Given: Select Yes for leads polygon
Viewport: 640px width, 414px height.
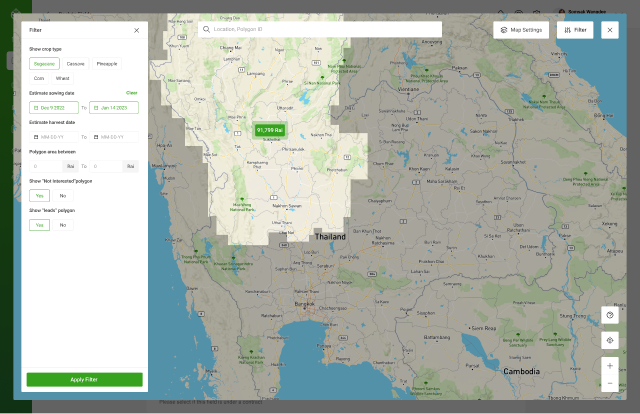Looking at the screenshot, I should (40, 225).
